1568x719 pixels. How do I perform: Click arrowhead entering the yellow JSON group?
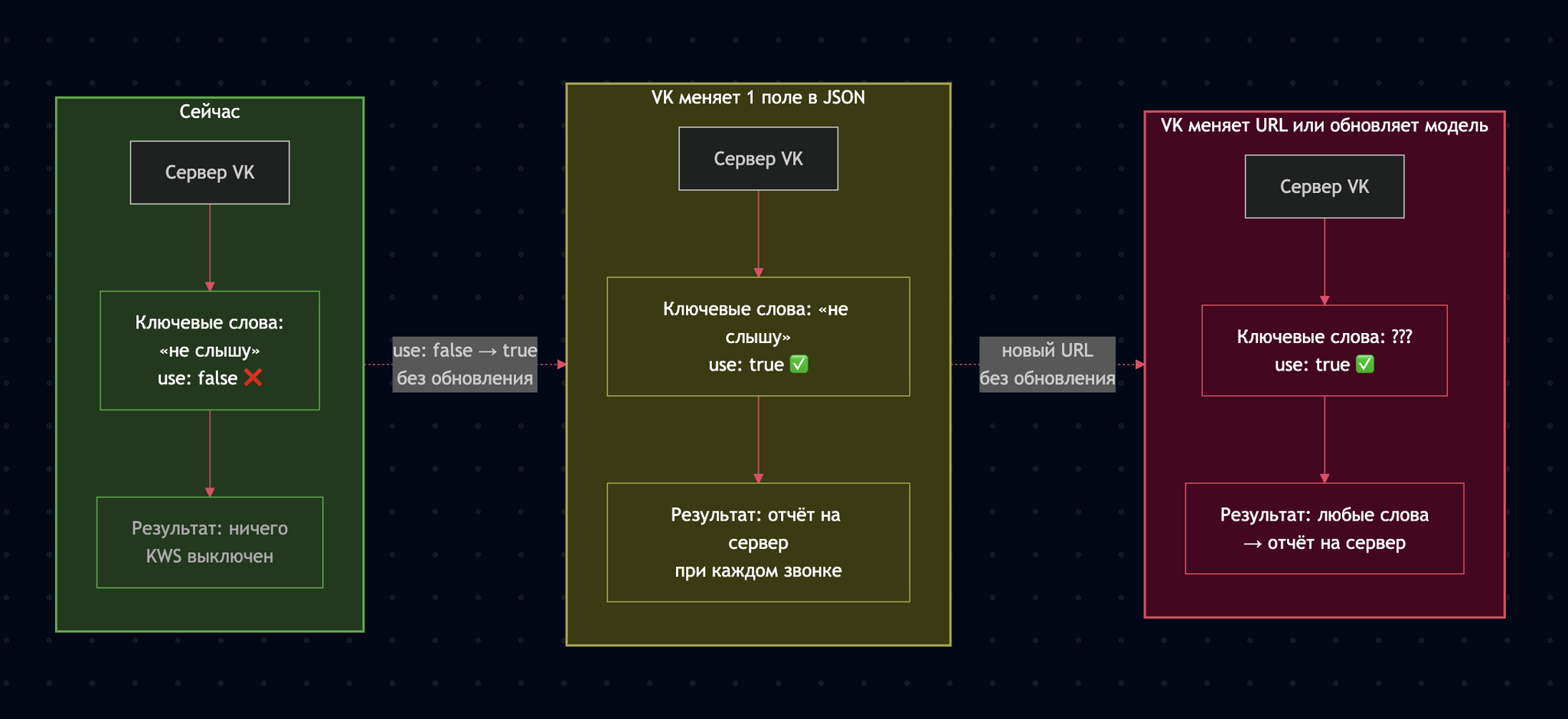(x=562, y=364)
